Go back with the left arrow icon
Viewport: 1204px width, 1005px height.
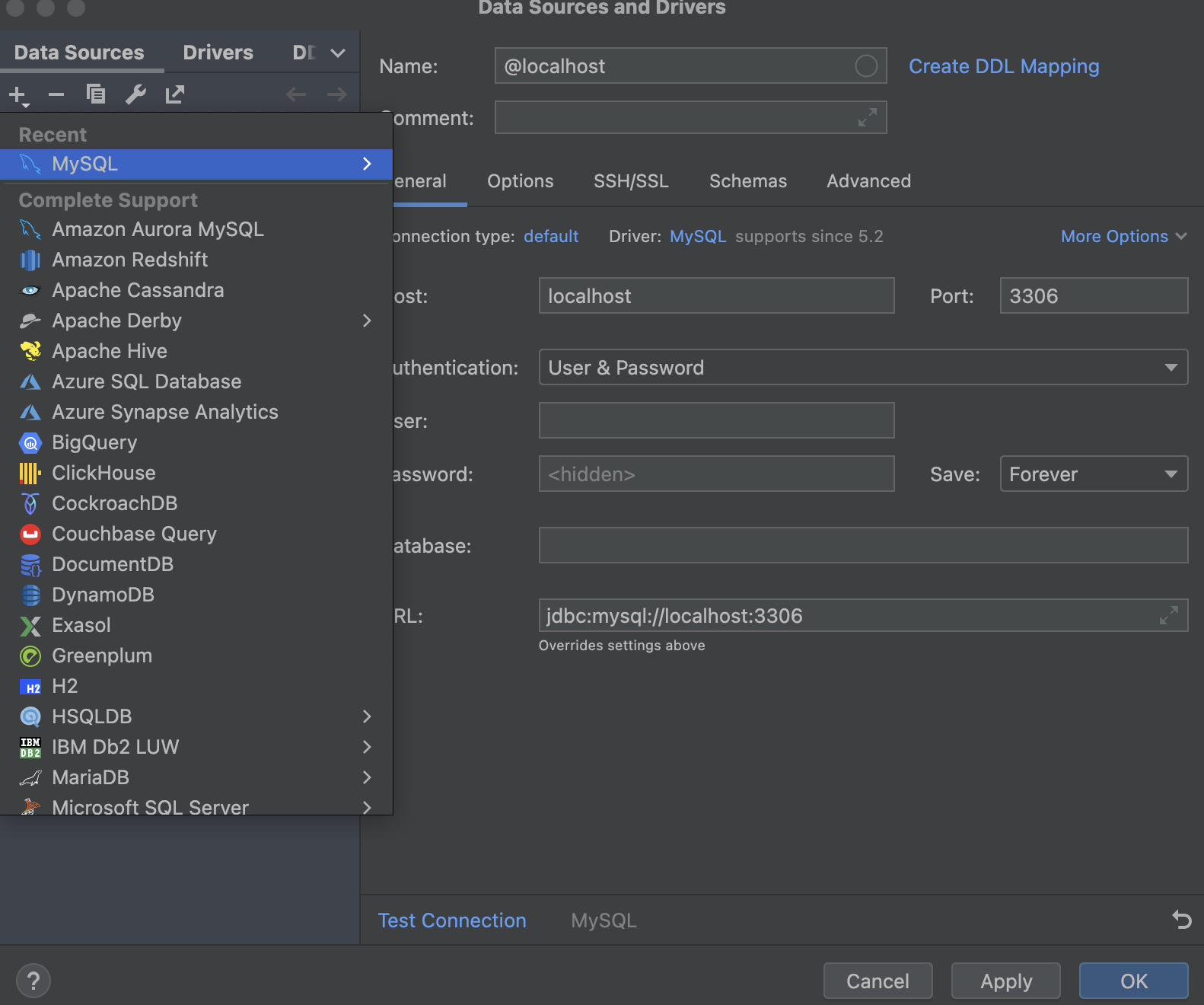tap(296, 94)
